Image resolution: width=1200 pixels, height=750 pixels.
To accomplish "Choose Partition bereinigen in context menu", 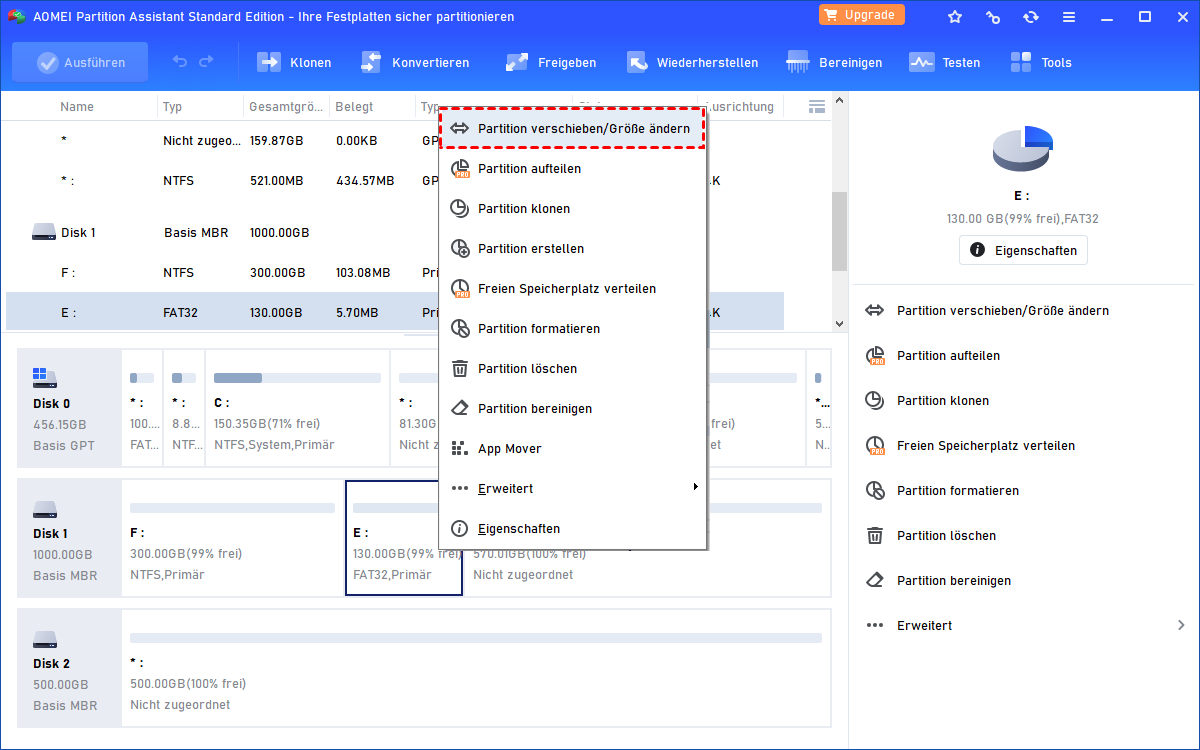I will click(x=573, y=409).
